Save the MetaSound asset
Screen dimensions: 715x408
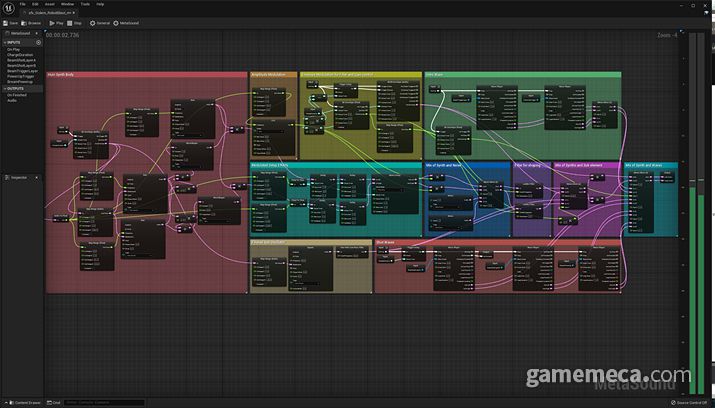click(x=11, y=21)
